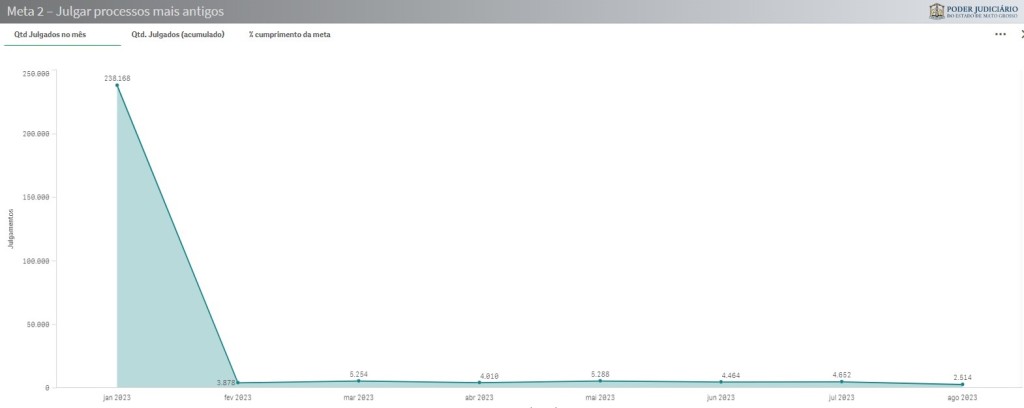The height and width of the screenshot is (408, 1024).
Task: Open the three-dots options menu
Action: coord(1000,34)
